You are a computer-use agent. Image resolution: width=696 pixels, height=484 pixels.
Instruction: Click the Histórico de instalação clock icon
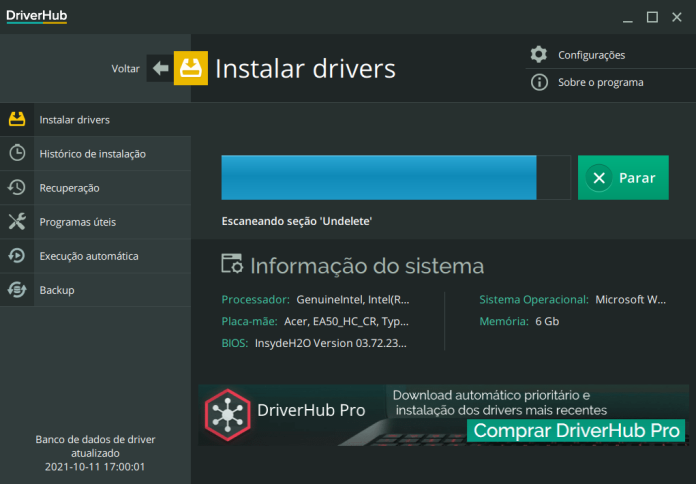click(x=17, y=153)
